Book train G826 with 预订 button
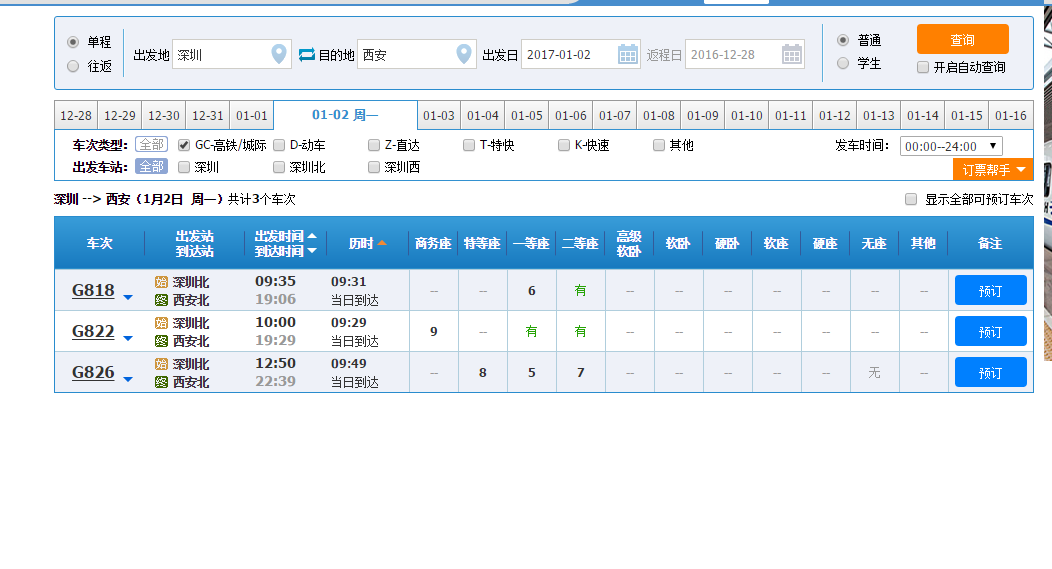The width and height of the screenshot is (1052, 569). pos(990,372)
